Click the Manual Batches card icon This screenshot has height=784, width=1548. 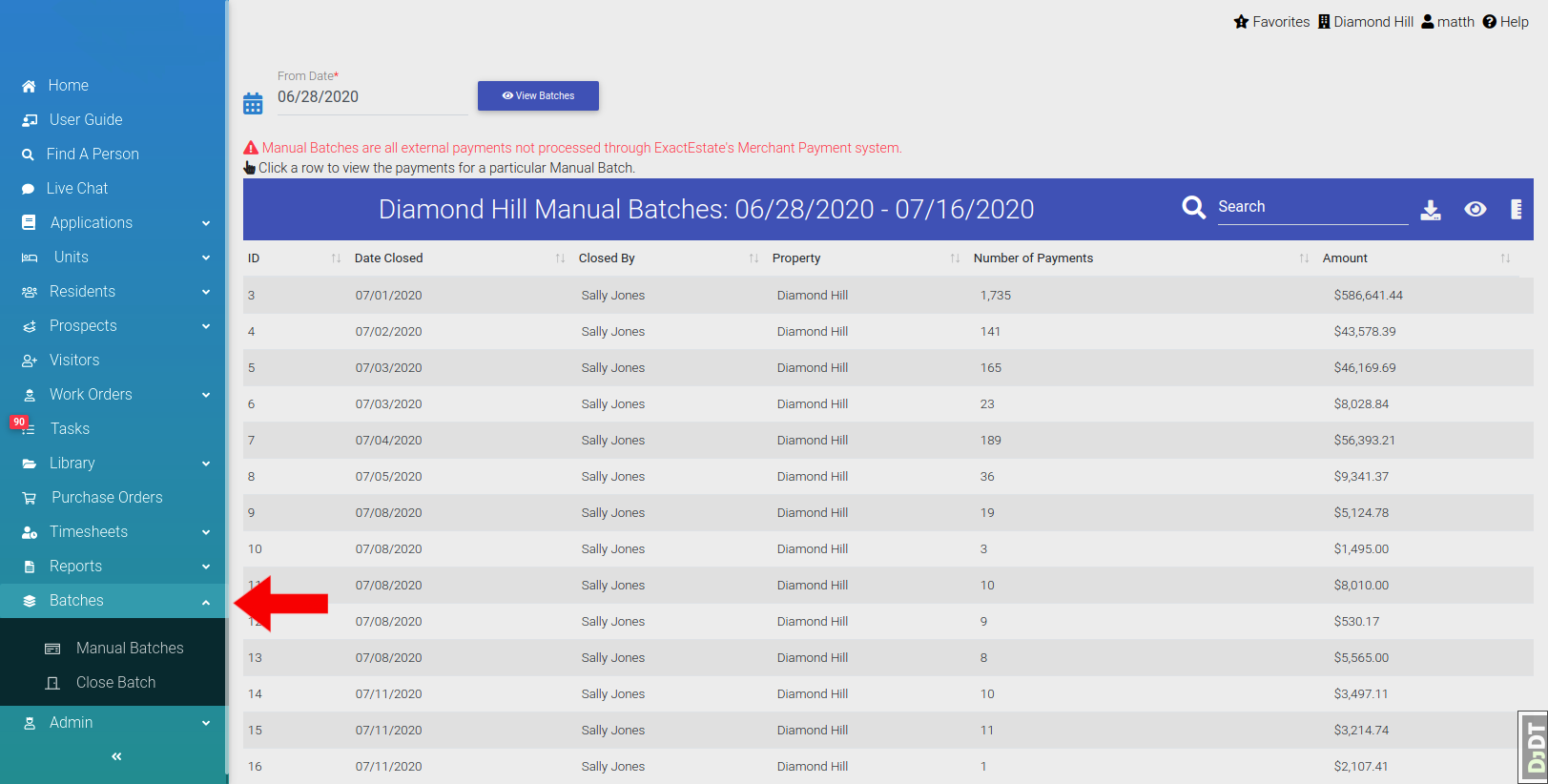[52, 649]
